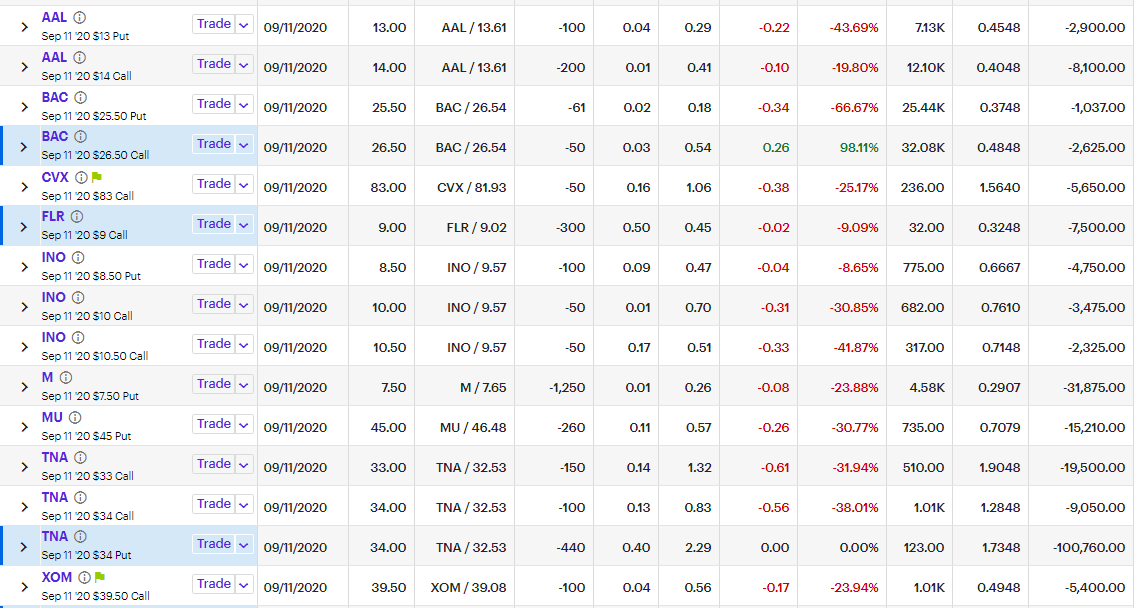Click Trade button for INO $10 Call
This screenshot has width=1134, height=608.
(214, 304)
